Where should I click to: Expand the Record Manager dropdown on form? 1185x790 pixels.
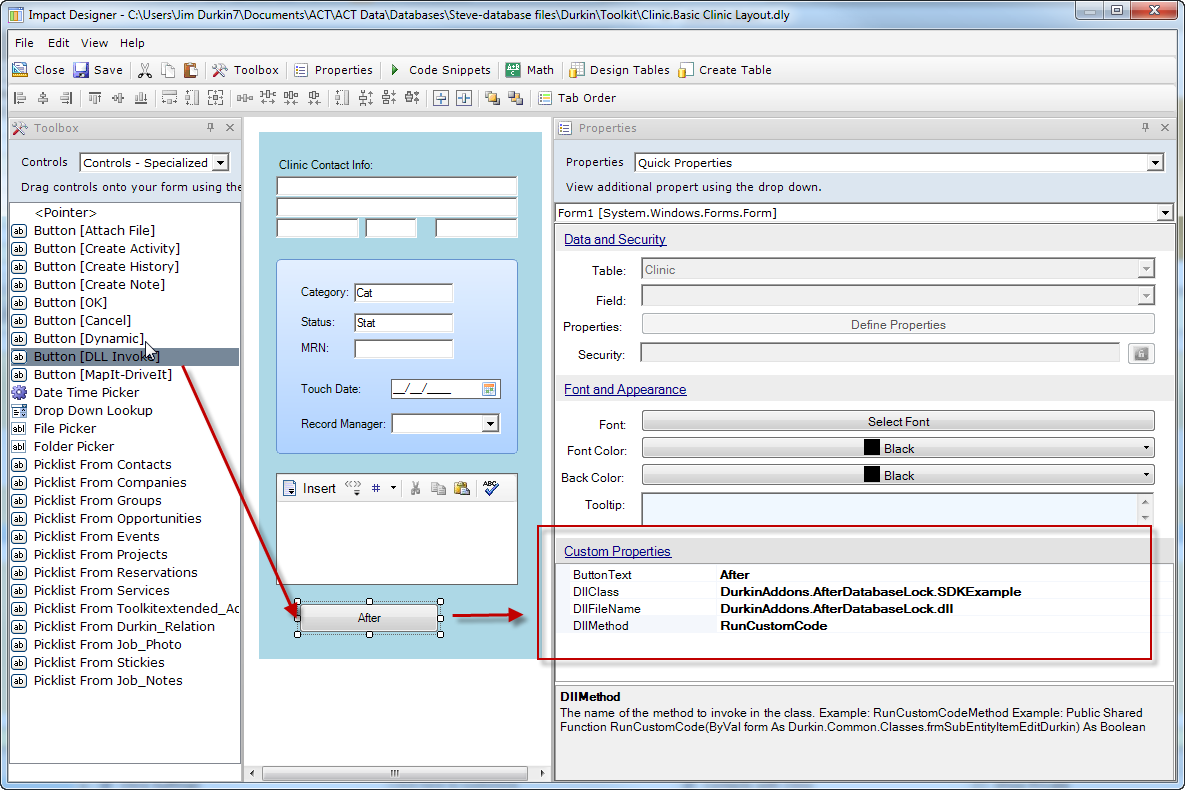click(x=490, y=424)
